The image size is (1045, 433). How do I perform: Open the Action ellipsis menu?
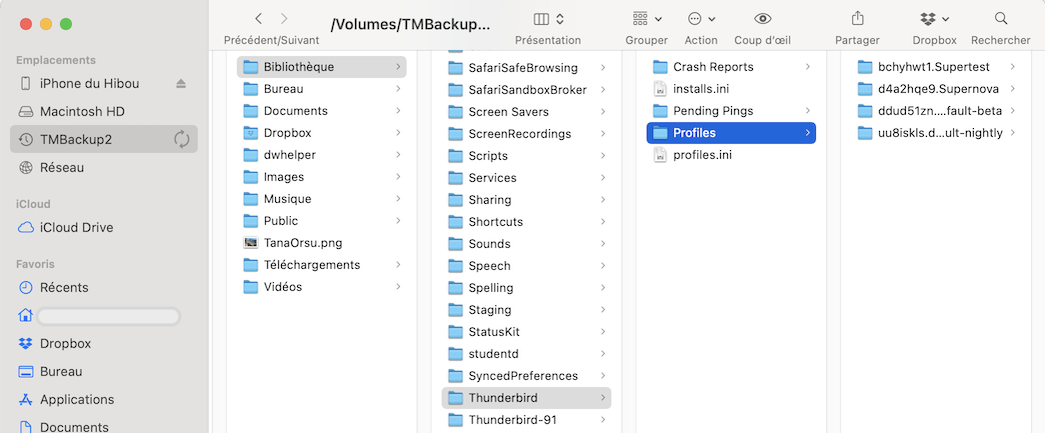[x=700, y=19]
